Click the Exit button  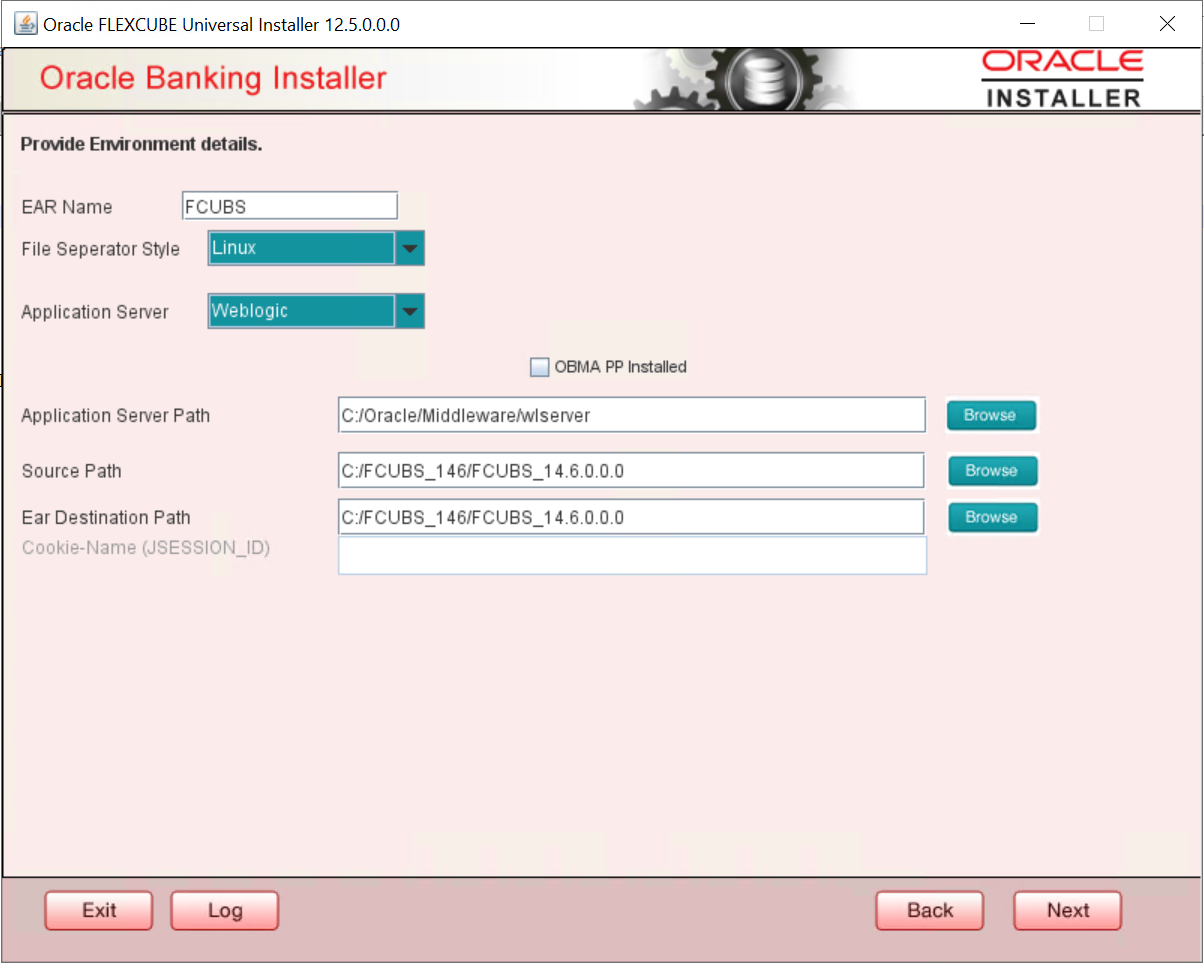[x=99, y=910]
